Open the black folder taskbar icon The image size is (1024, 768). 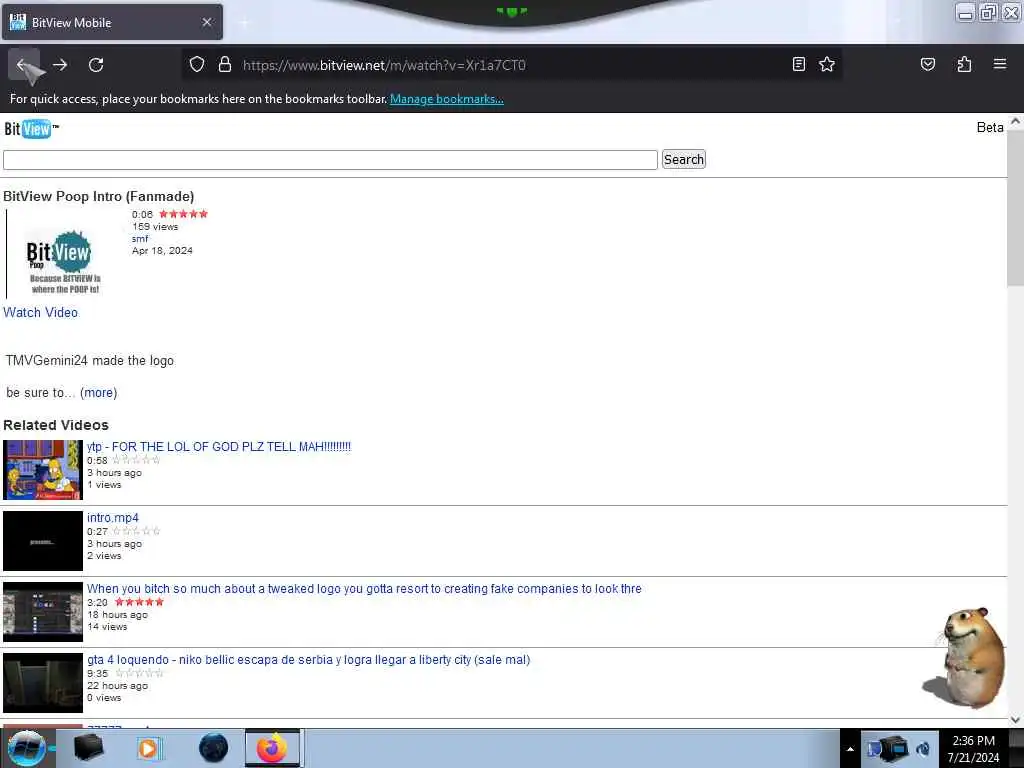[88, 748]
